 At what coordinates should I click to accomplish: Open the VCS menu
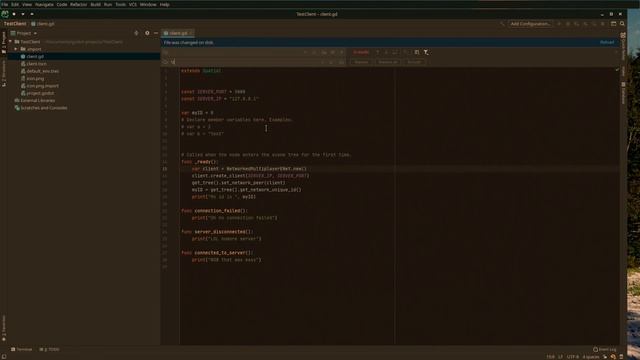pos(133,4)
